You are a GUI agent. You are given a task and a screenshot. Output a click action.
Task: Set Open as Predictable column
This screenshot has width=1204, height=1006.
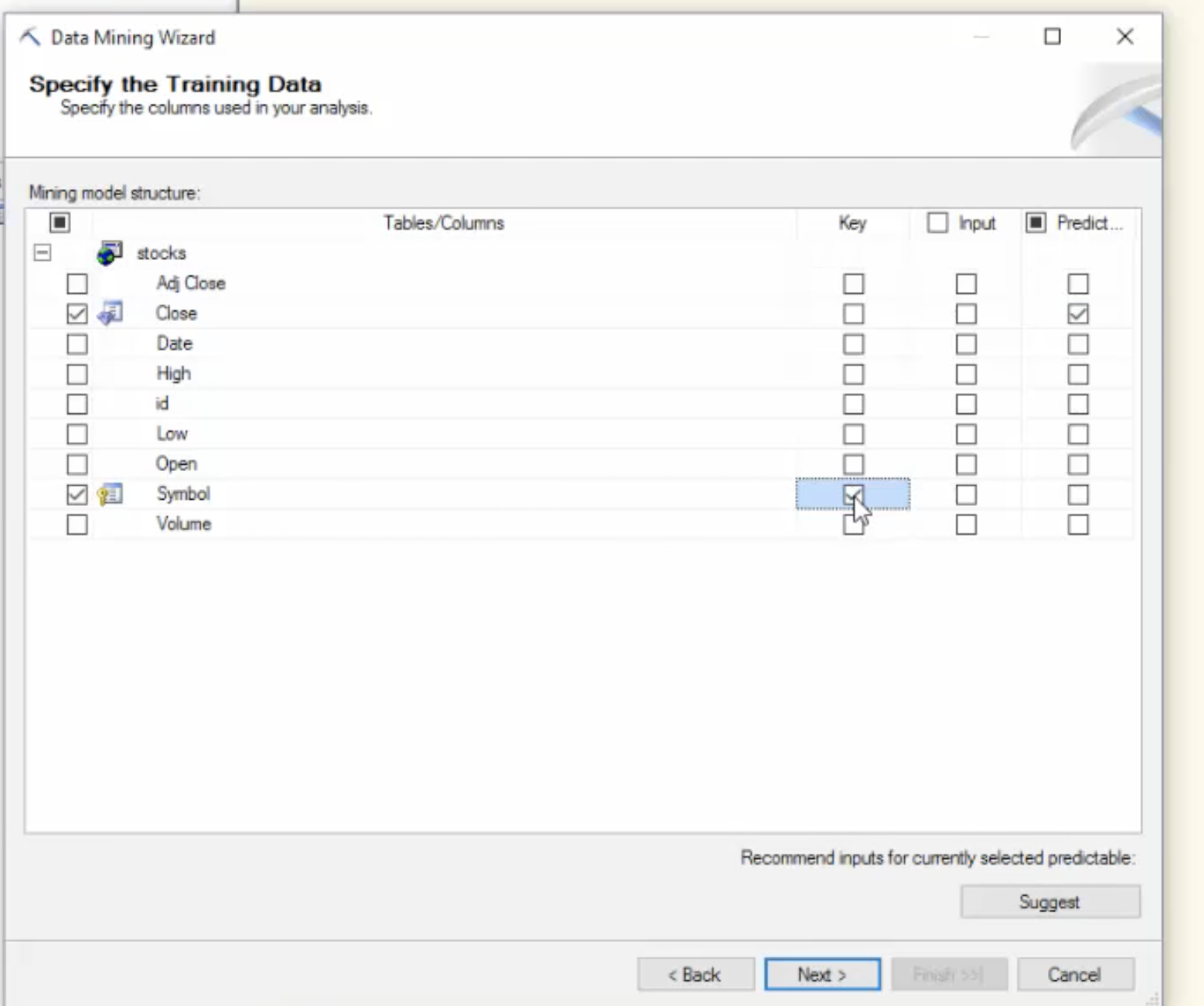click(1078, 464)
